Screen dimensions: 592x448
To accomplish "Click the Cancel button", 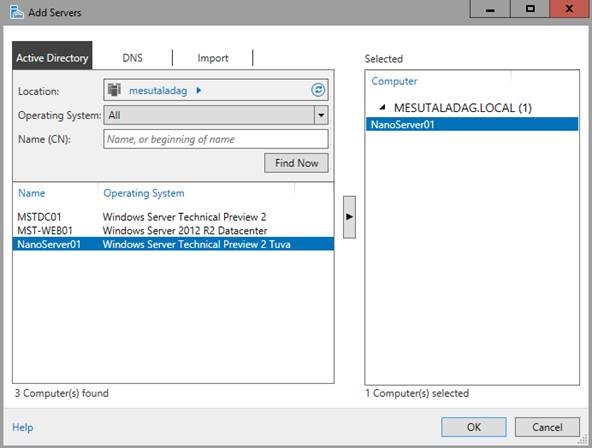I will point(547,427).
